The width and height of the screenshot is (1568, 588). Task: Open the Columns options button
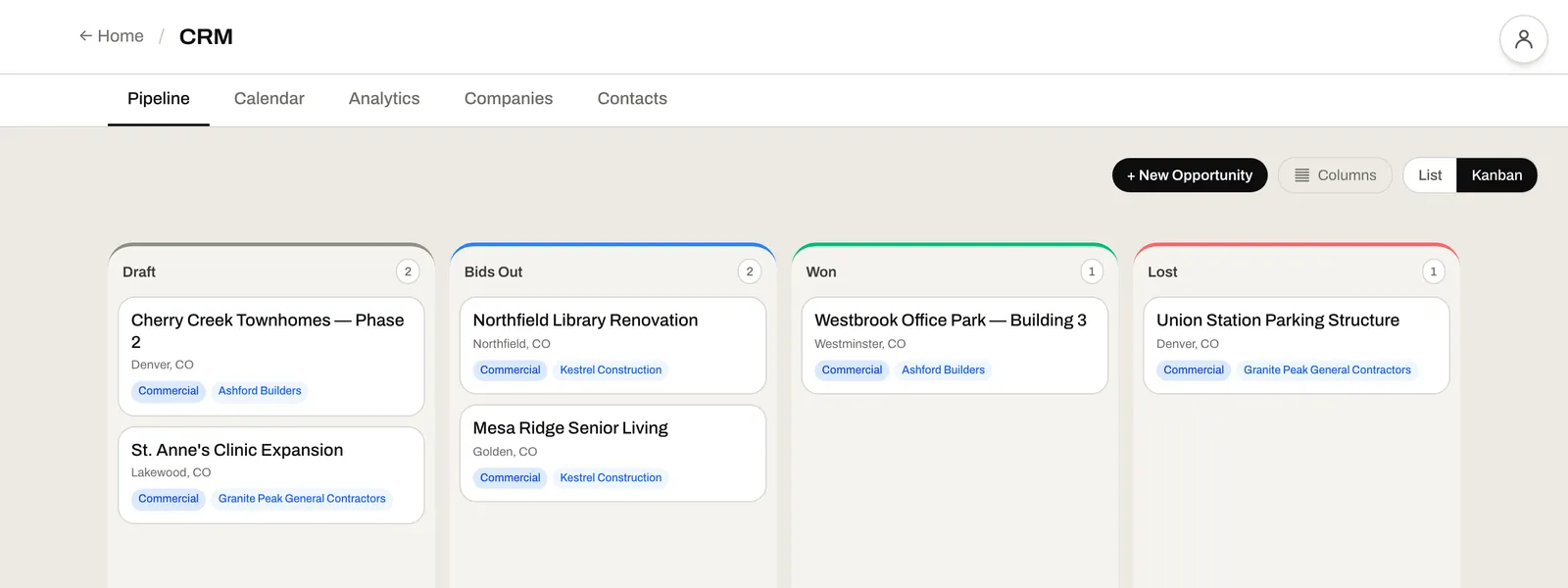pyautogui.click(x=1335, y=175)
